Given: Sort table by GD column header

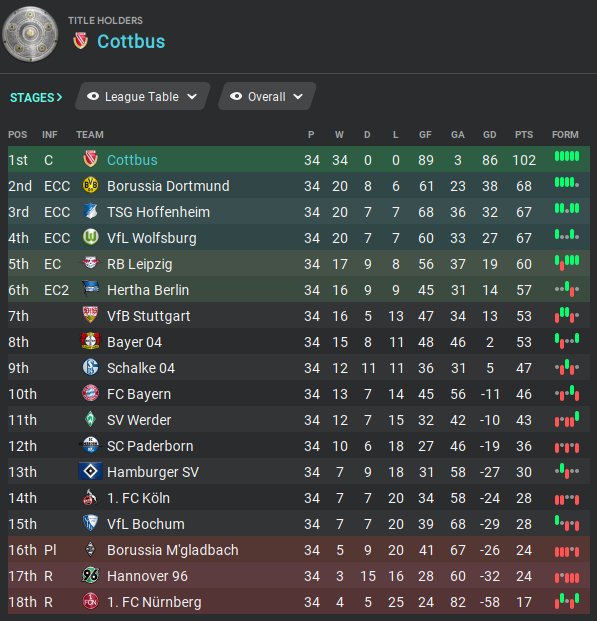Looking at the screenshot, I should pos(489,135).
